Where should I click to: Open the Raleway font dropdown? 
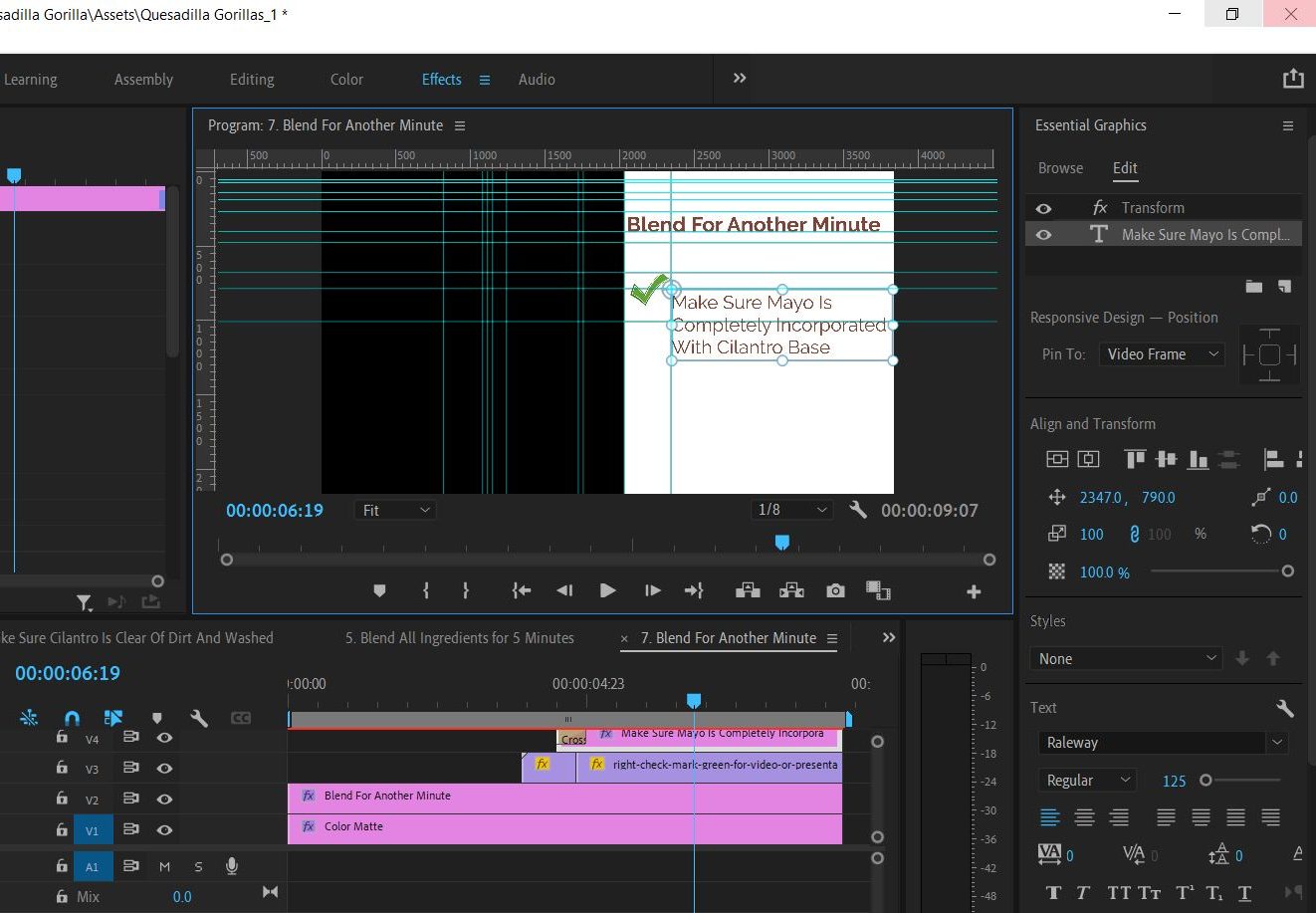click(x=1163, y=743)
